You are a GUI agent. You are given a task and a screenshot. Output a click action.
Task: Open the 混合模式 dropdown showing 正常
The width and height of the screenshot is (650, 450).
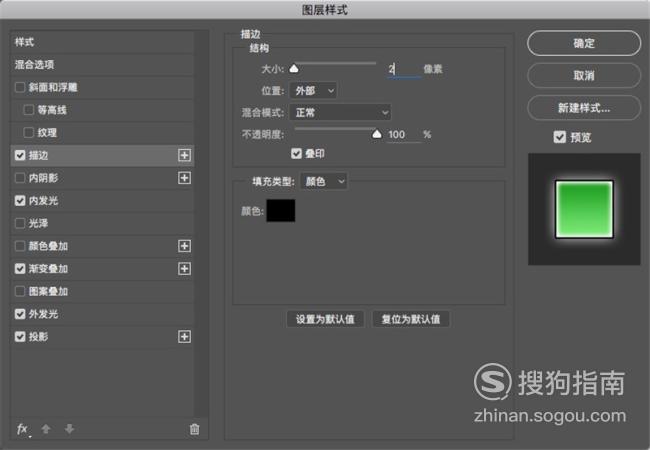tap(340, 112)
